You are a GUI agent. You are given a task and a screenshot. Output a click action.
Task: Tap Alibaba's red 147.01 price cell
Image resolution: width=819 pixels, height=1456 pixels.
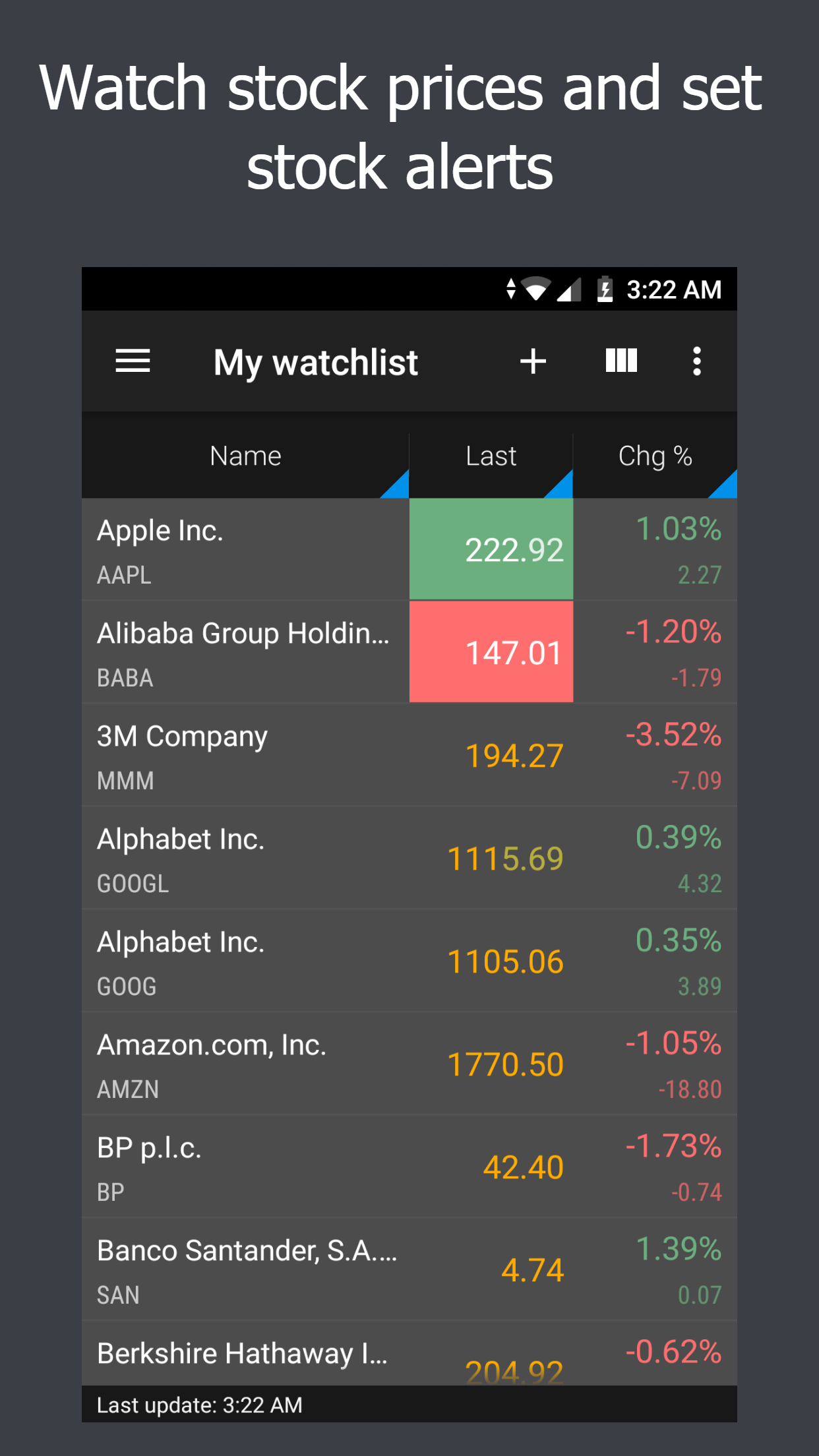pos(491,652)
